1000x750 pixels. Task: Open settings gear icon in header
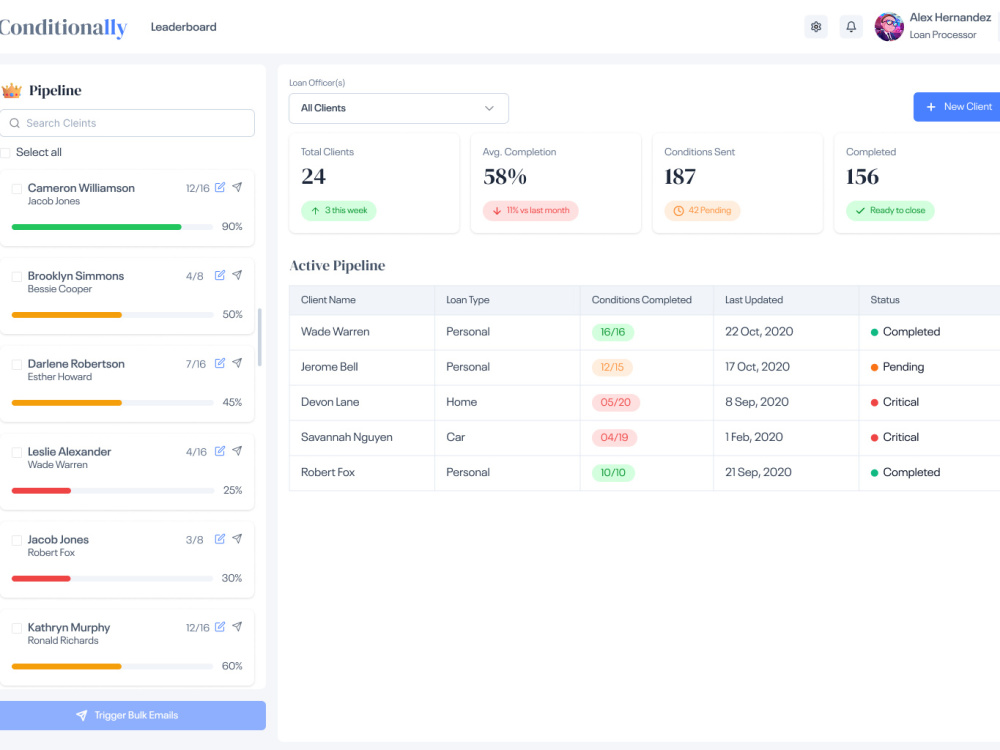[x=816, y=27]
